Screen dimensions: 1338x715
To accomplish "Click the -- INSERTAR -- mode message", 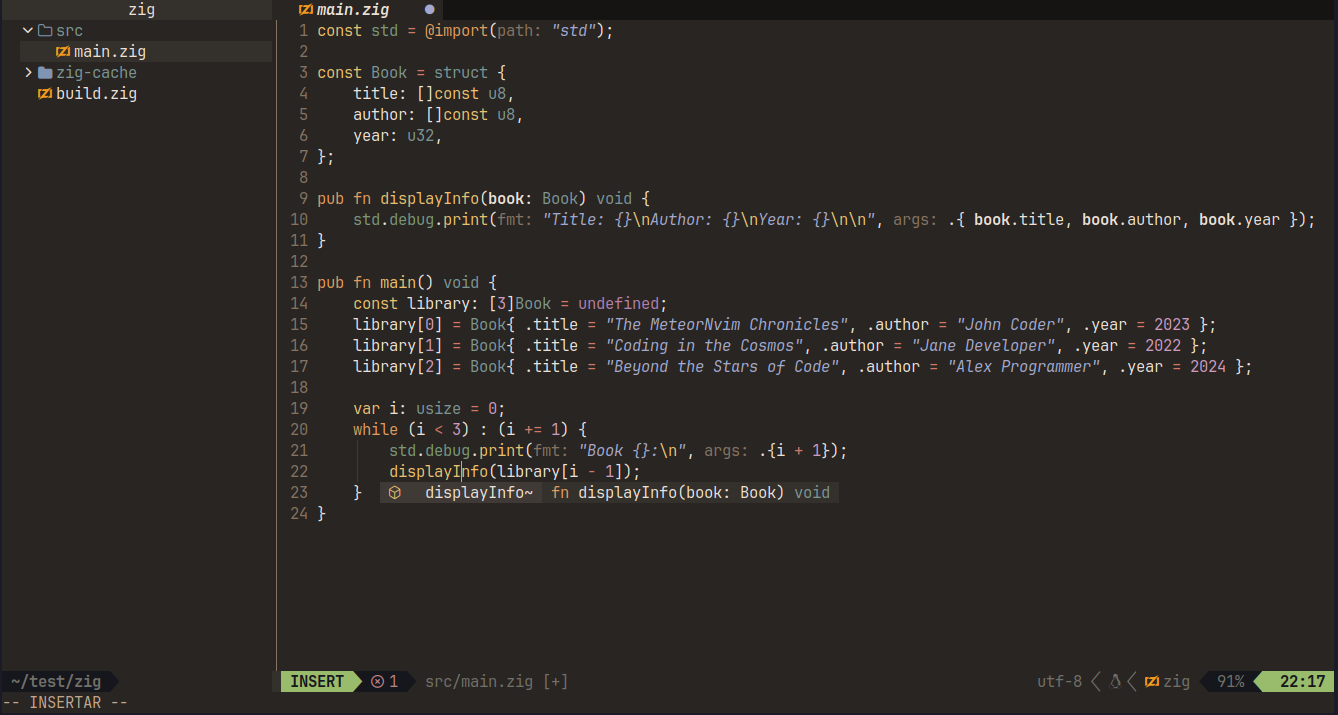I will point(65,703).
